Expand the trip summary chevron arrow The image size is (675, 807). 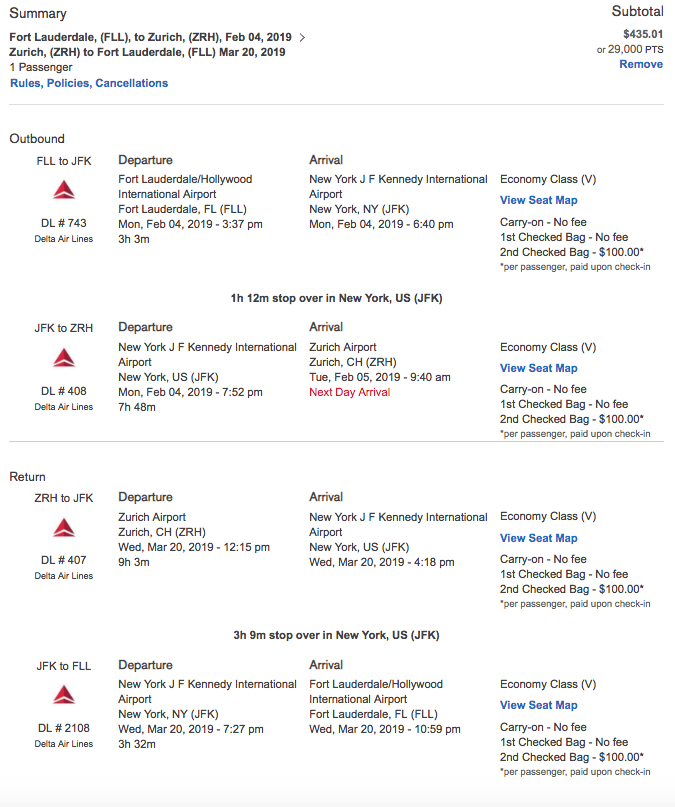click(303, 38)
